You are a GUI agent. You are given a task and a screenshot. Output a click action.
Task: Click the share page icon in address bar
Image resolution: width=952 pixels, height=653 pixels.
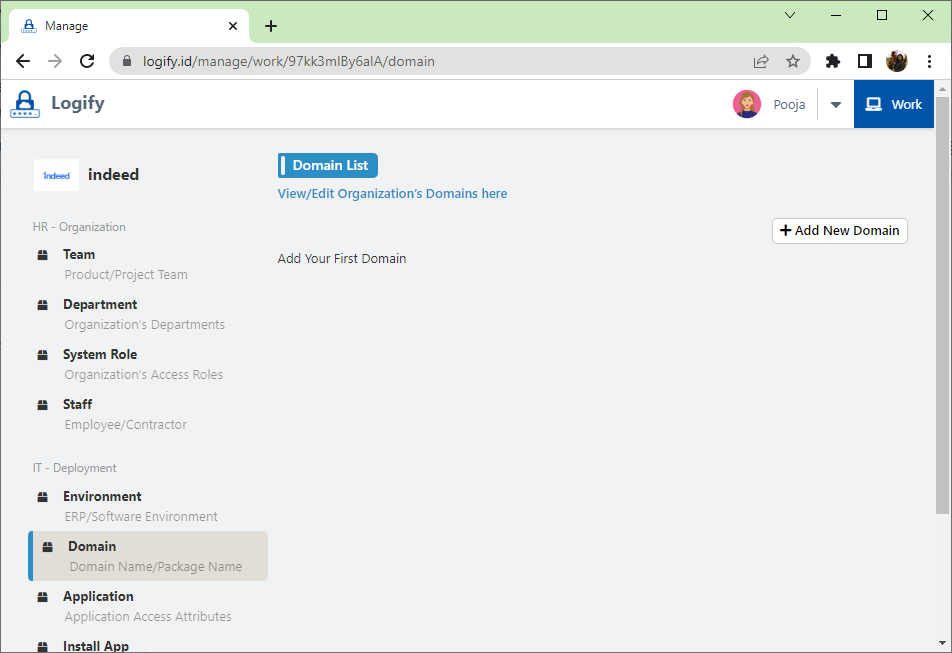pos(761,61)
